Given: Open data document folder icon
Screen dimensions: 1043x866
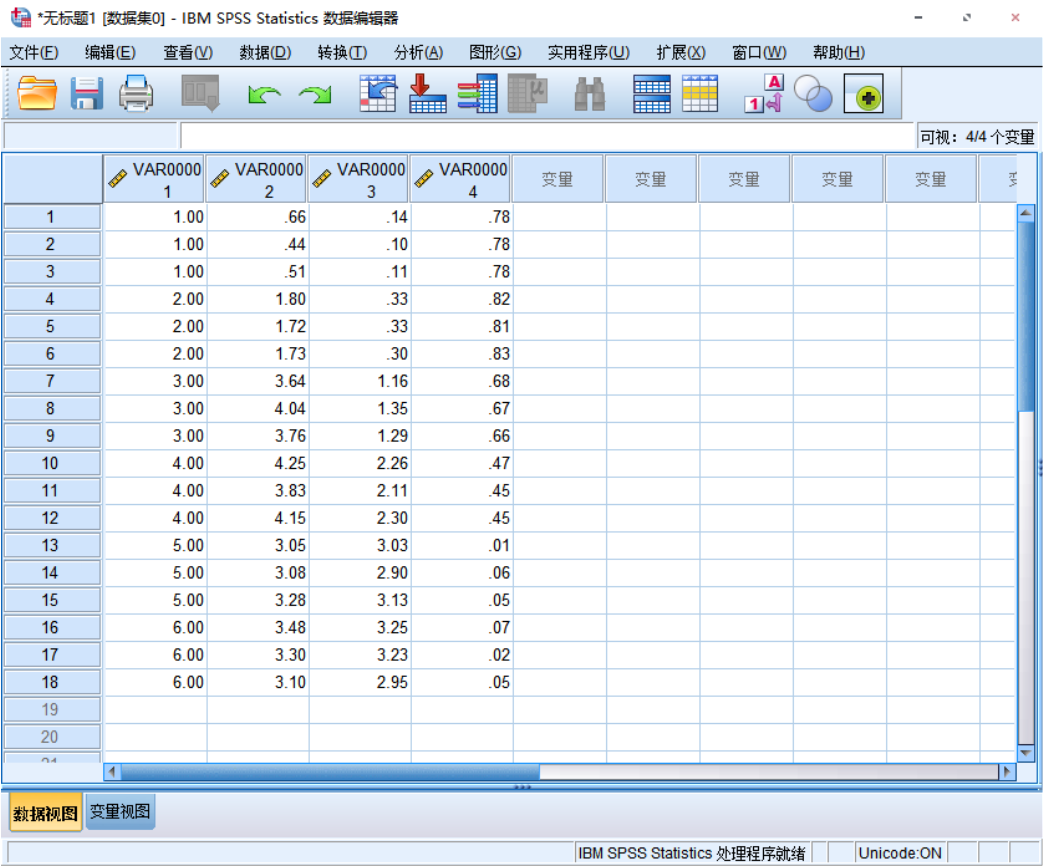Looking at the screenshot, I should [37, 93].
